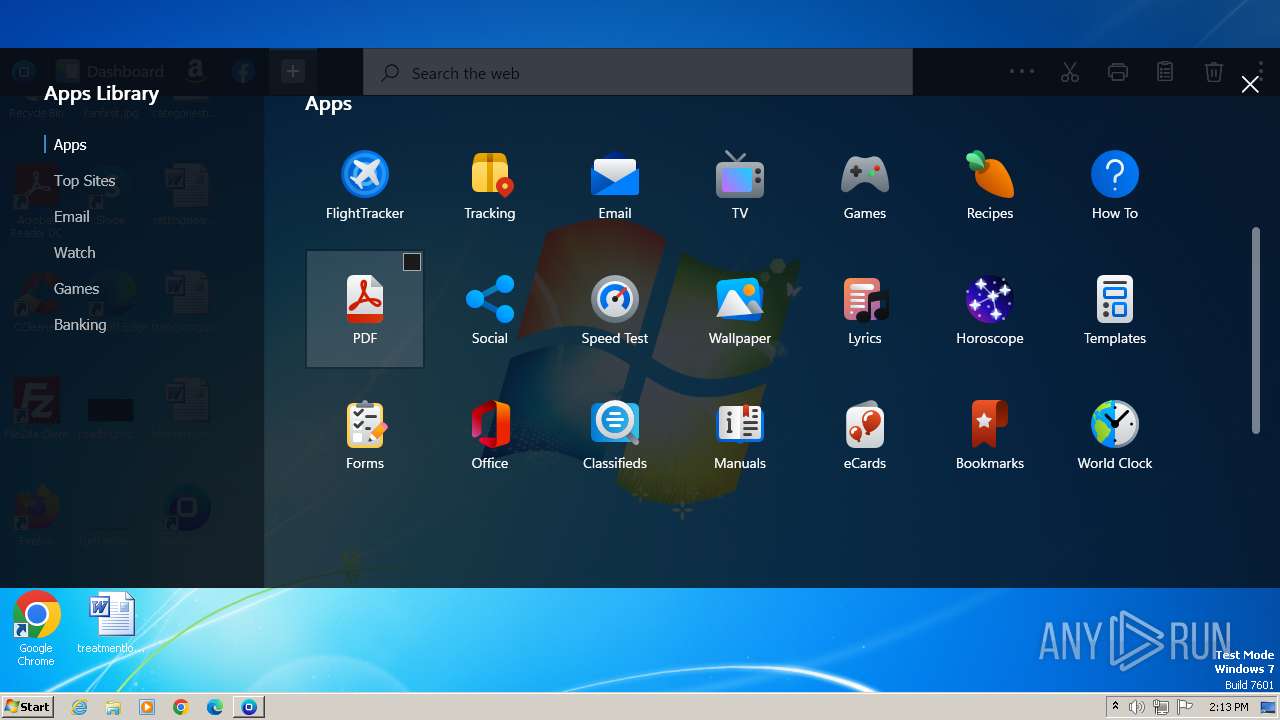This screenshot has height=720, width=1280.
Task: Open the PDF app tile
Action: [x=365, y=309]
